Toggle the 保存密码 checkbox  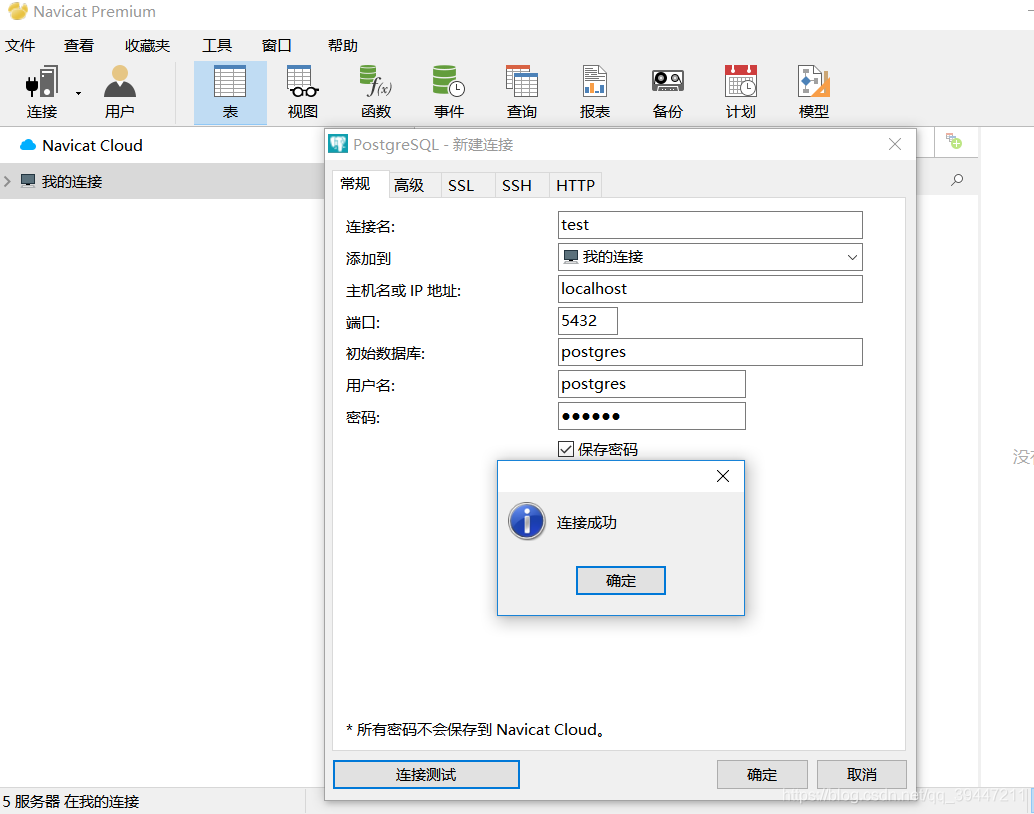tap(566, 449)
